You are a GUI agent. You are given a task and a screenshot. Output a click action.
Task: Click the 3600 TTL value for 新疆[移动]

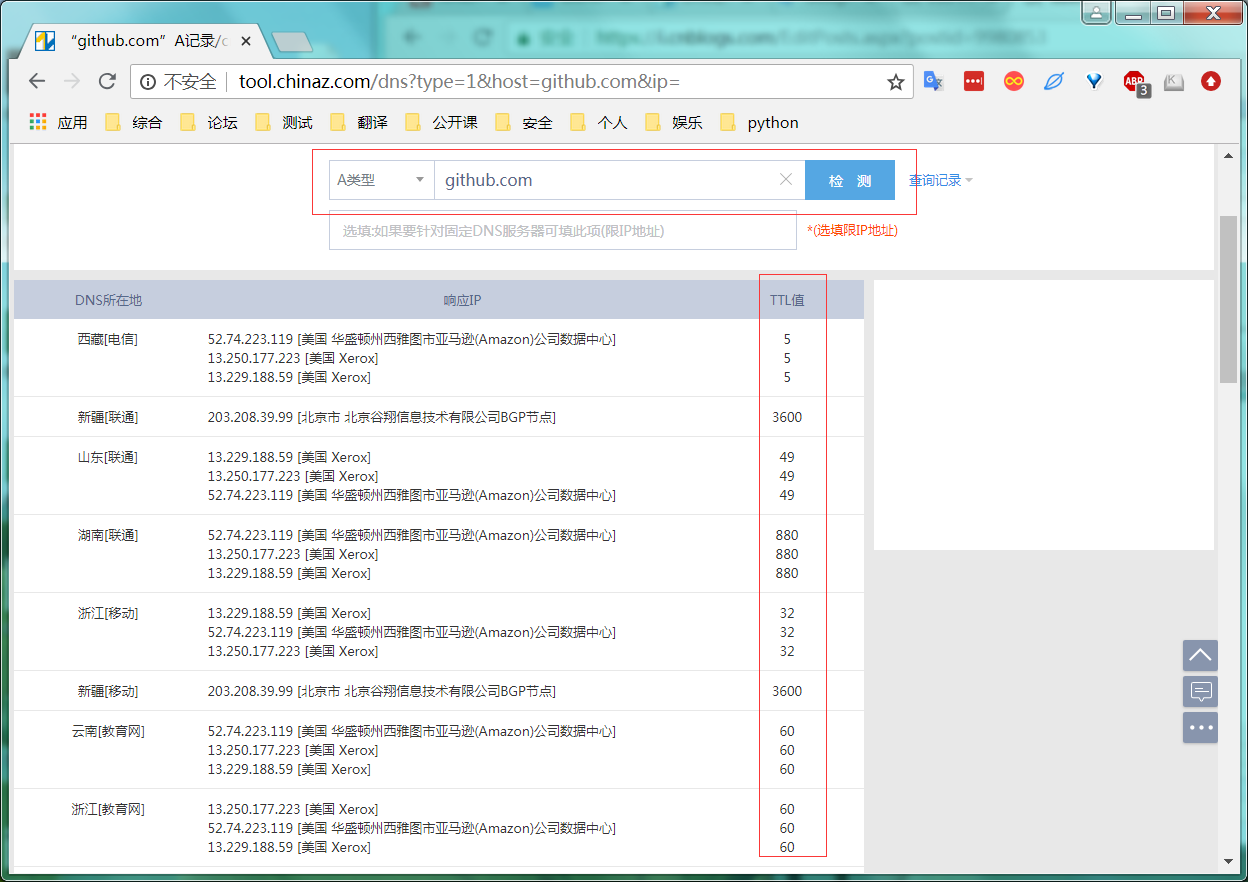pyautogui.click(x=787, y=691)
